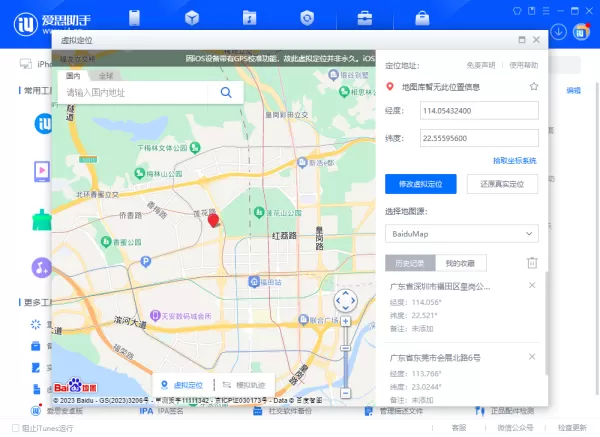Click the 新浩e都 marker

click(x=302, y=163)
